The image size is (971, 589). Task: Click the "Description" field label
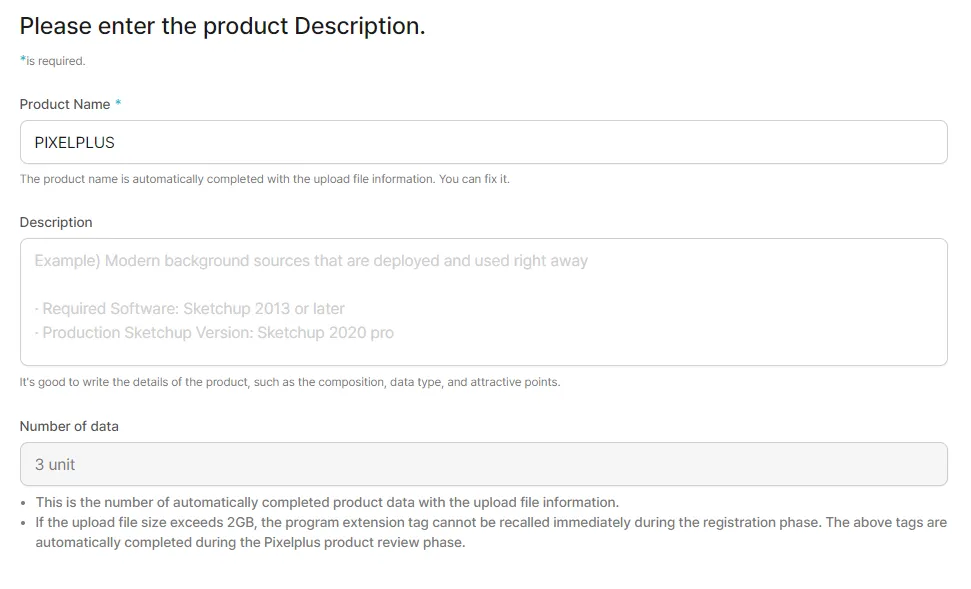pos(56,222)
